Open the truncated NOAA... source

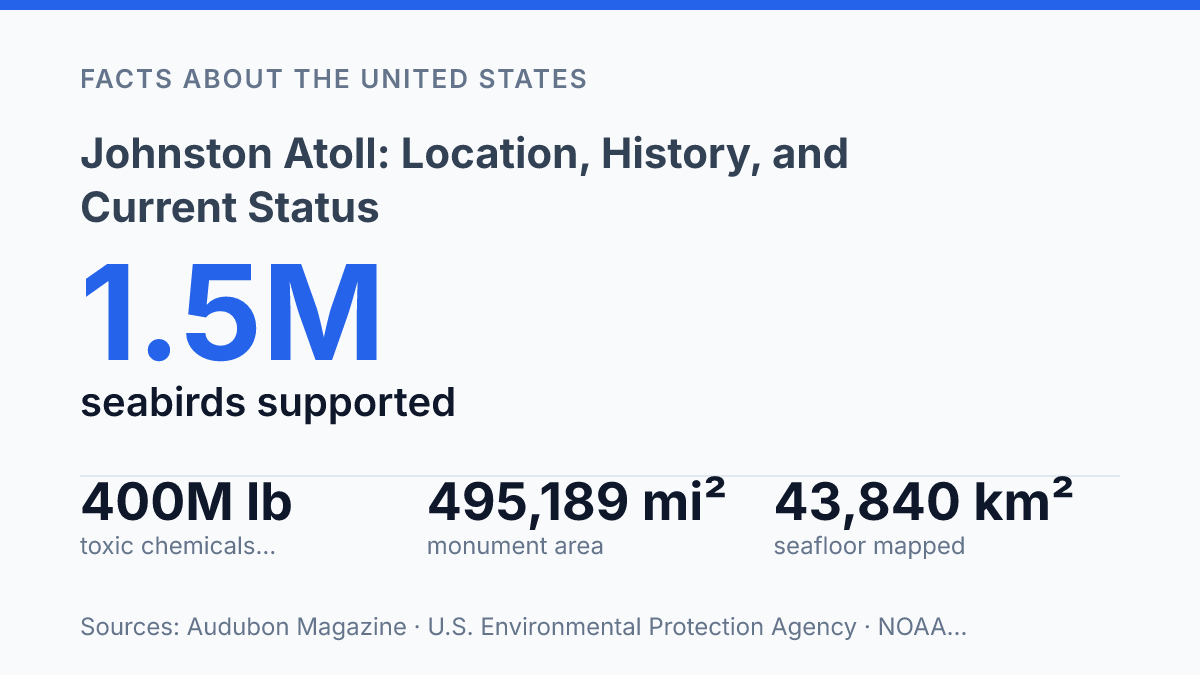click(921, 627)
